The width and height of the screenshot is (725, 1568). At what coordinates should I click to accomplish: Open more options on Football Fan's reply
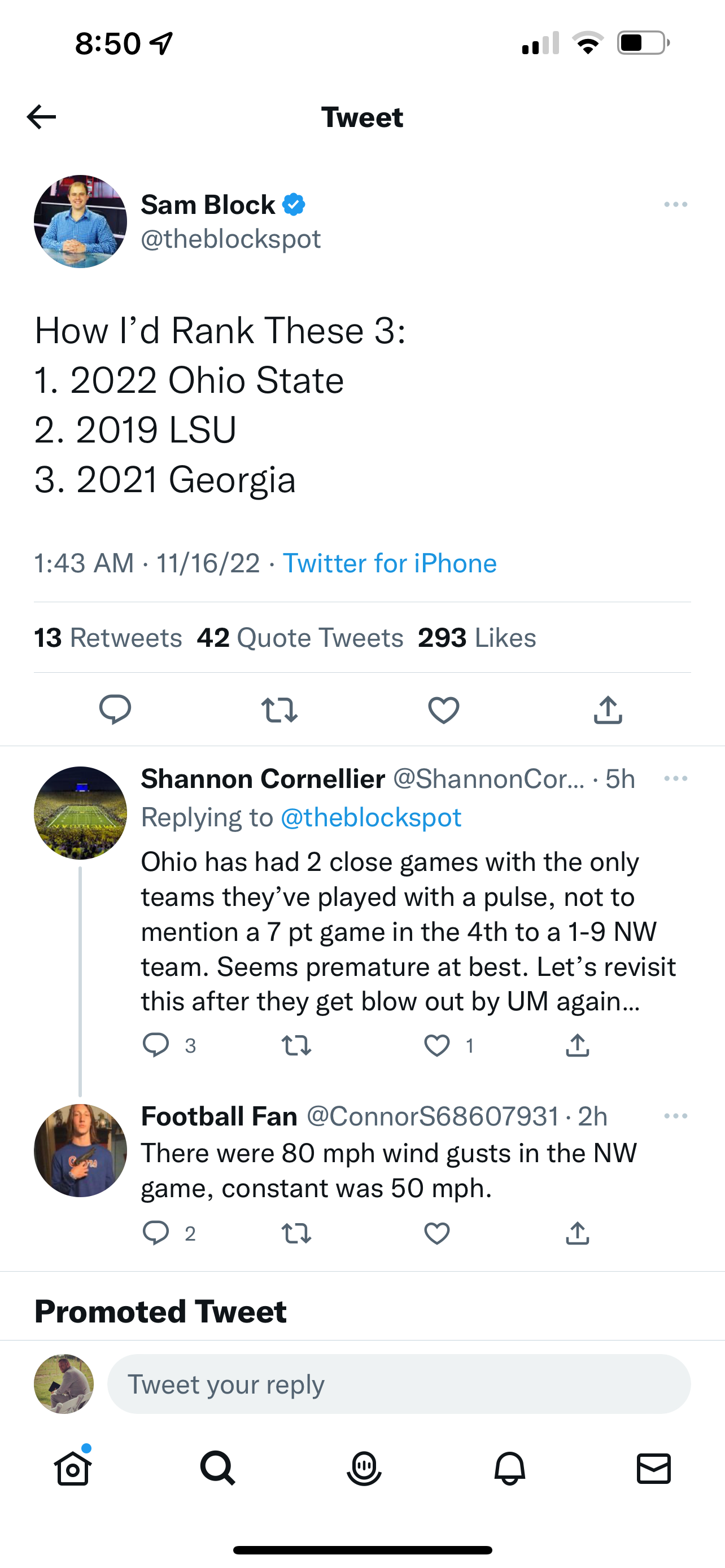676,1116
